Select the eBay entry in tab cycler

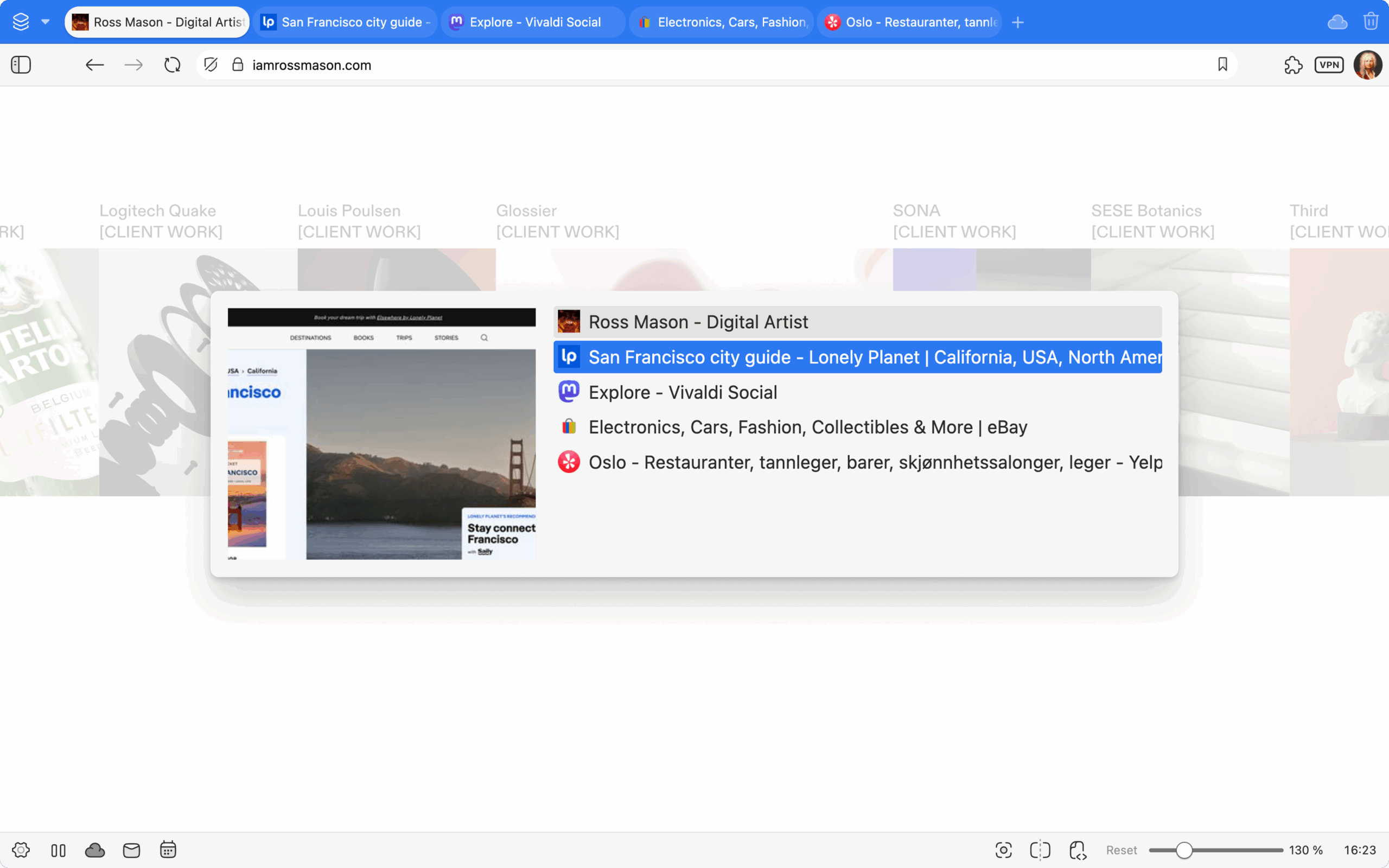tap(857, 427)
